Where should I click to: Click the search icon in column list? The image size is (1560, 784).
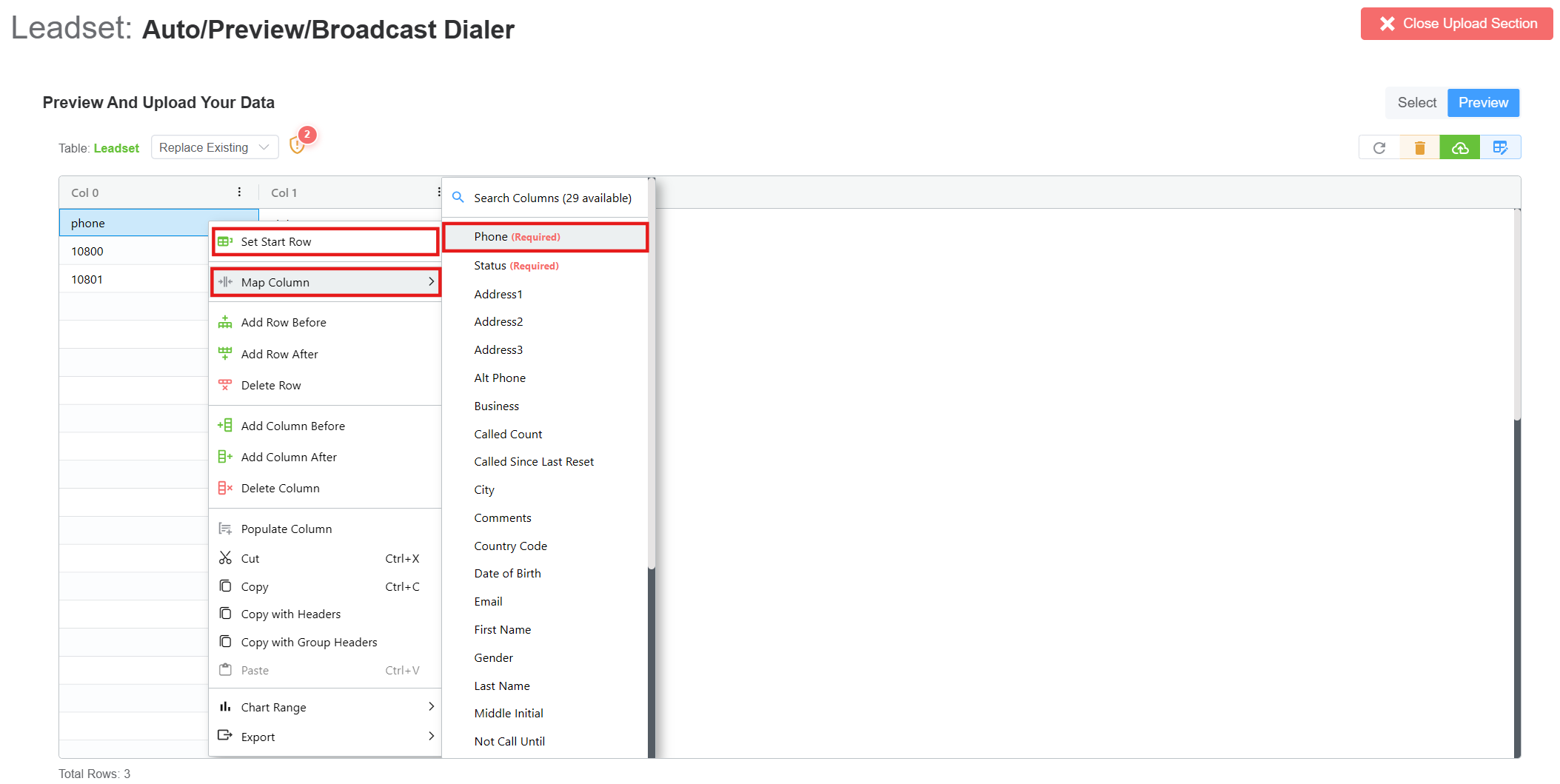coord(458,198)
